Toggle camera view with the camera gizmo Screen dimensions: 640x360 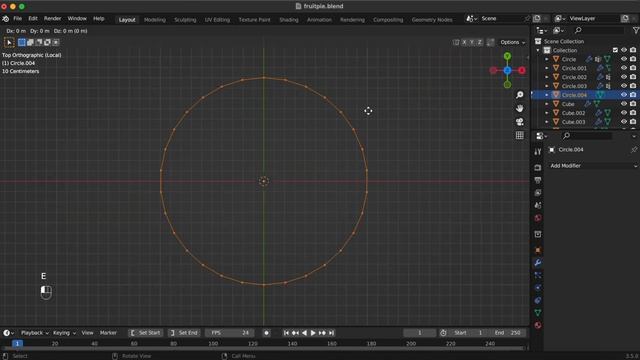(x=520, y=122)
